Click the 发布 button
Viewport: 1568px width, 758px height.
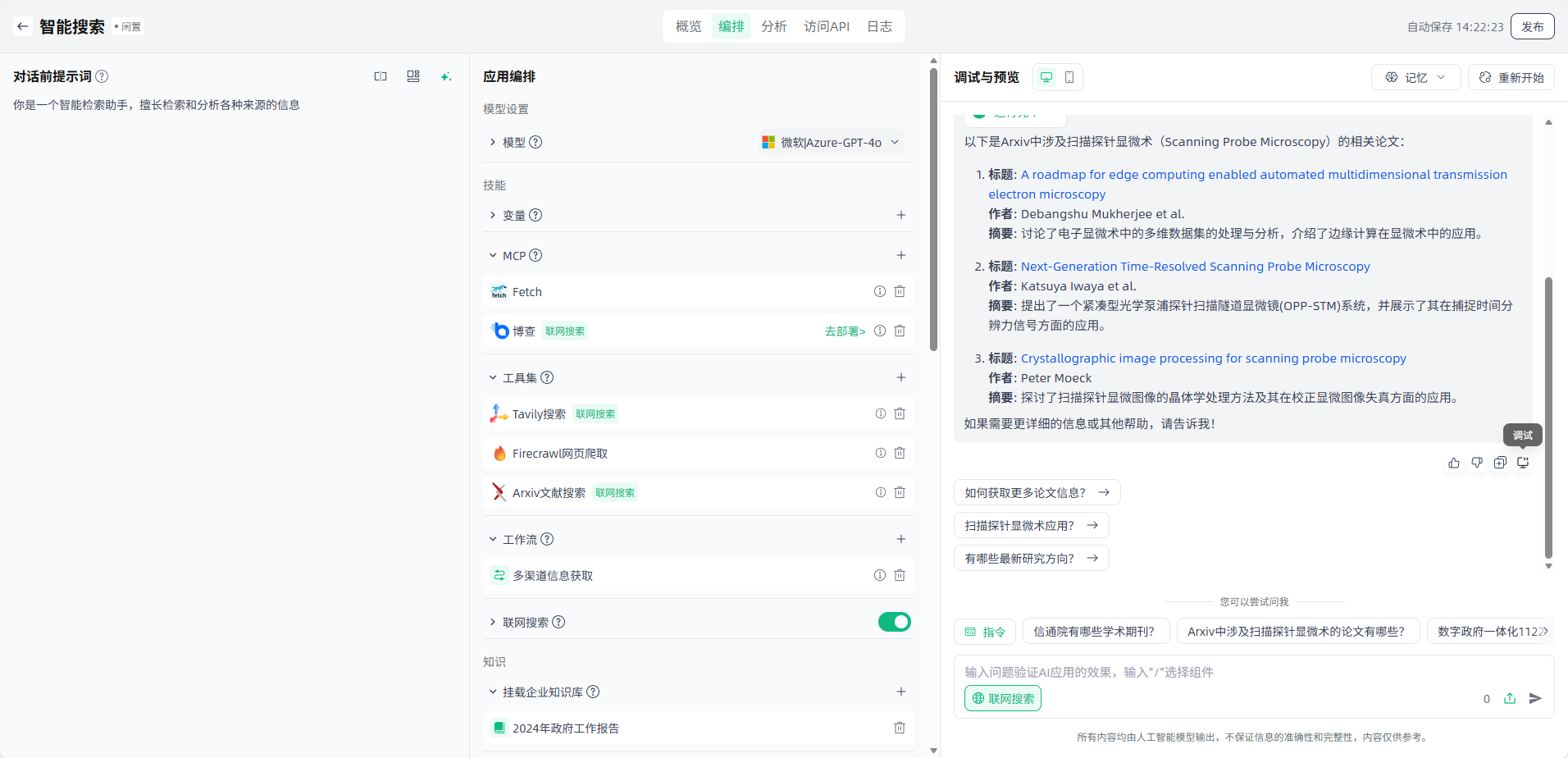[1532, 26]
